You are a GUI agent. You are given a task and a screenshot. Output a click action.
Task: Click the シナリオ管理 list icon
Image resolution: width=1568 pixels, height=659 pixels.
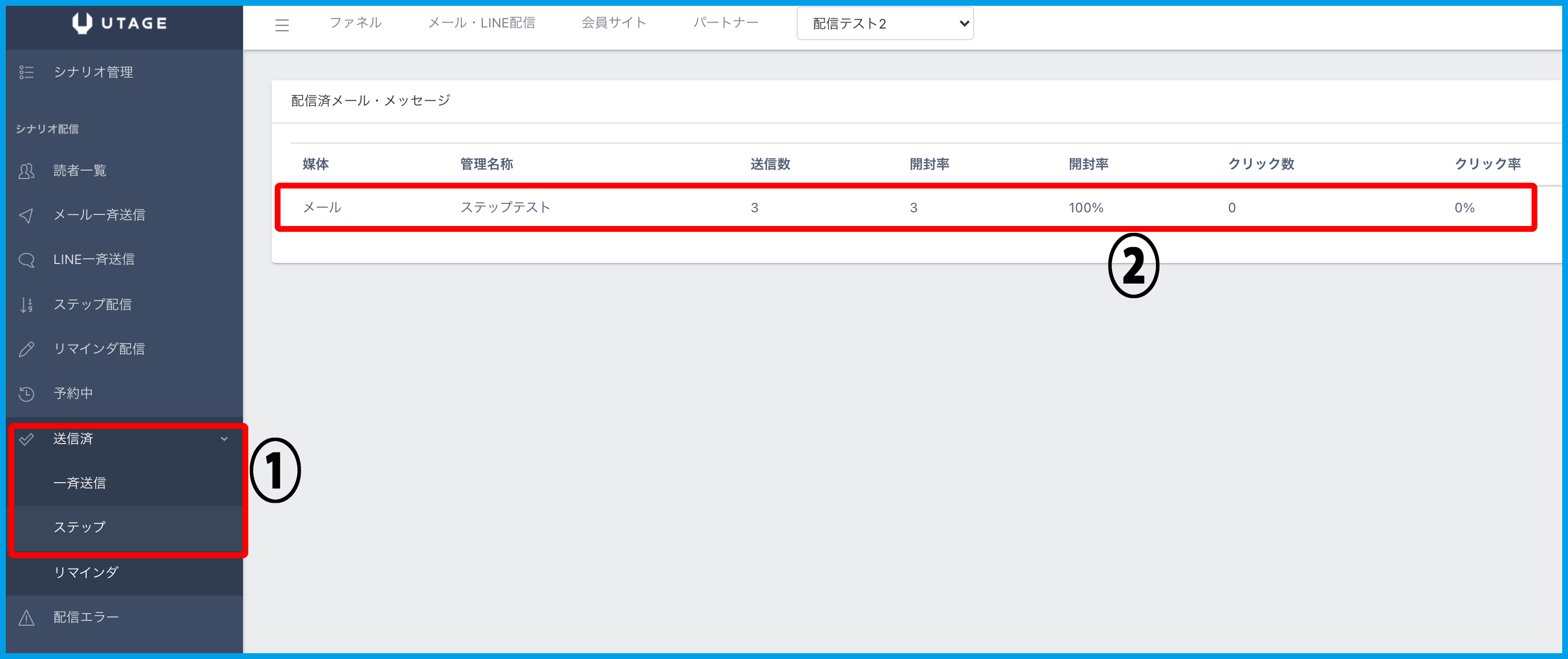(x=26, y=72)
